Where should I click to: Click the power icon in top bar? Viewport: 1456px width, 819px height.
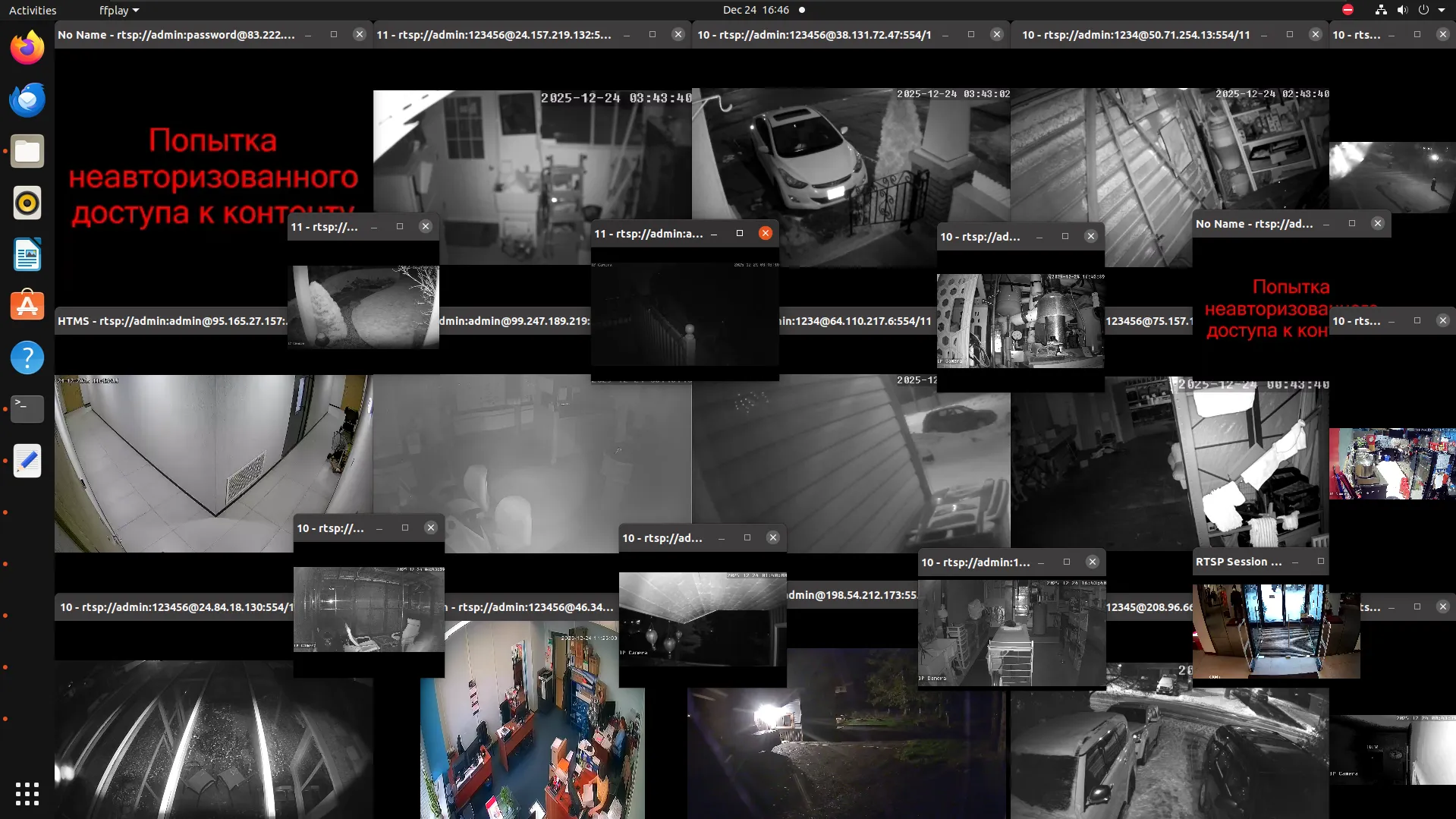click(x=1423, y=10)
